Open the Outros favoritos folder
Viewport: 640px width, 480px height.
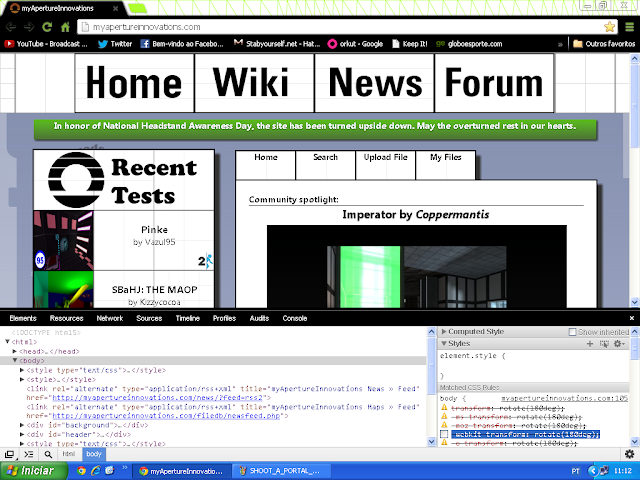(604, 44)
